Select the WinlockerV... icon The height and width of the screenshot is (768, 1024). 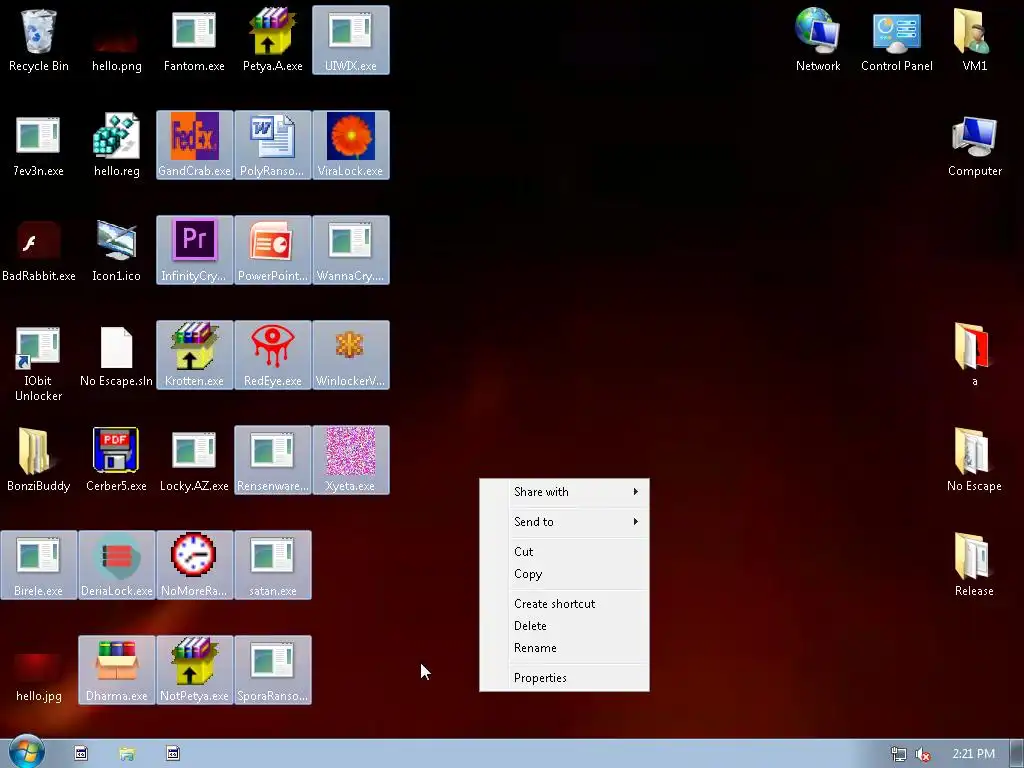[351, 355]
